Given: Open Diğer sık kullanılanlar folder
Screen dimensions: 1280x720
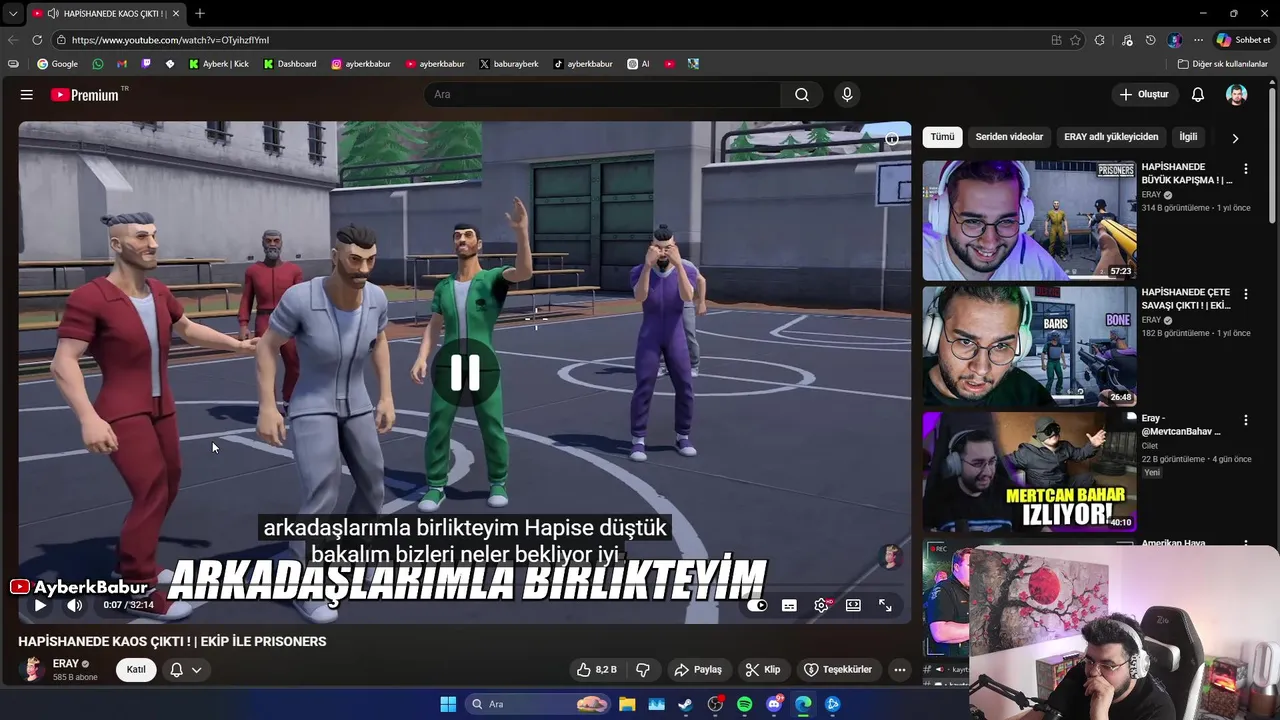Looking at the screenshot, I should [x=1223, y=64].
